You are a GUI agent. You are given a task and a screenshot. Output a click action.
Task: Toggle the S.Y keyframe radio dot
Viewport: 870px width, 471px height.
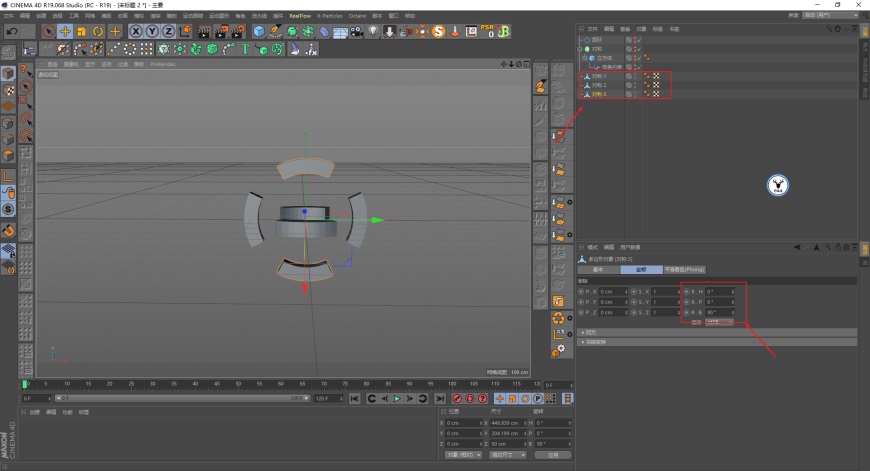634,302
